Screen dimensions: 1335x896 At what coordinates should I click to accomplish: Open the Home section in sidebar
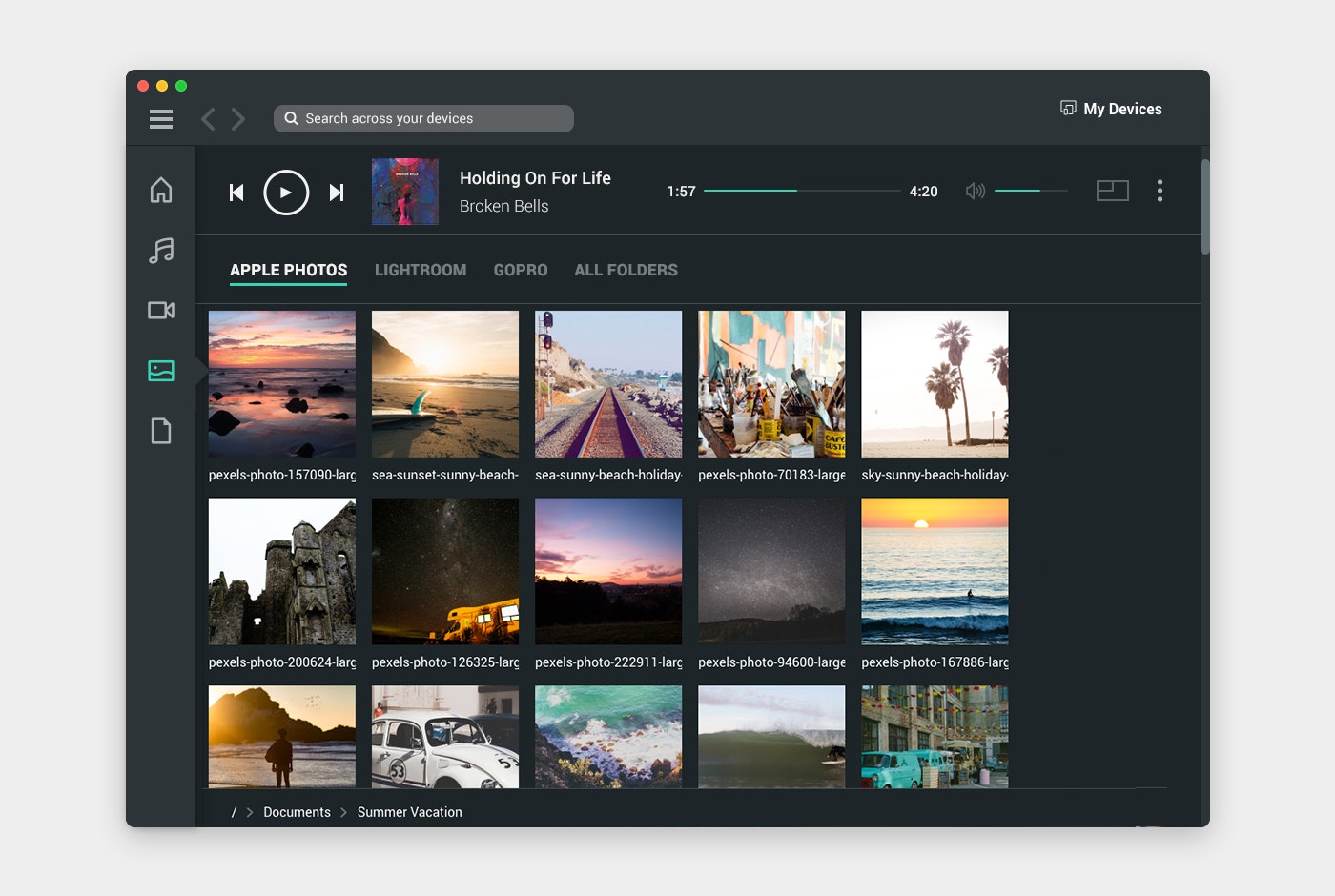click(x=161, y=190)
